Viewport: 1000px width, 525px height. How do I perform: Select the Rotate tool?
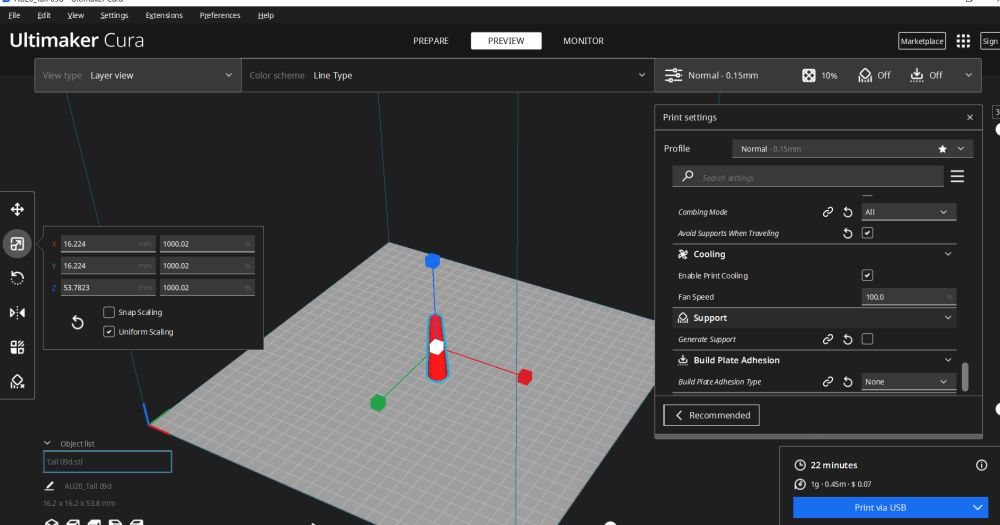coord(17,278)
